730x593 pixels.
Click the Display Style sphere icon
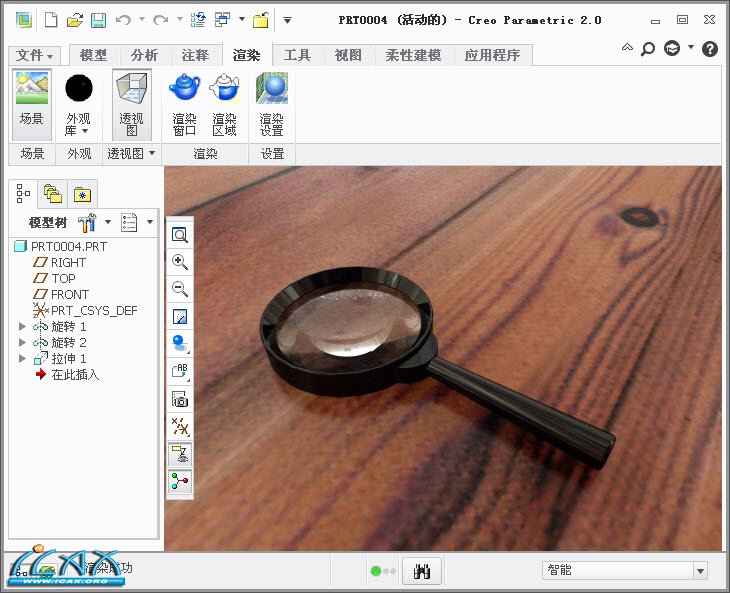pos(180,344)
